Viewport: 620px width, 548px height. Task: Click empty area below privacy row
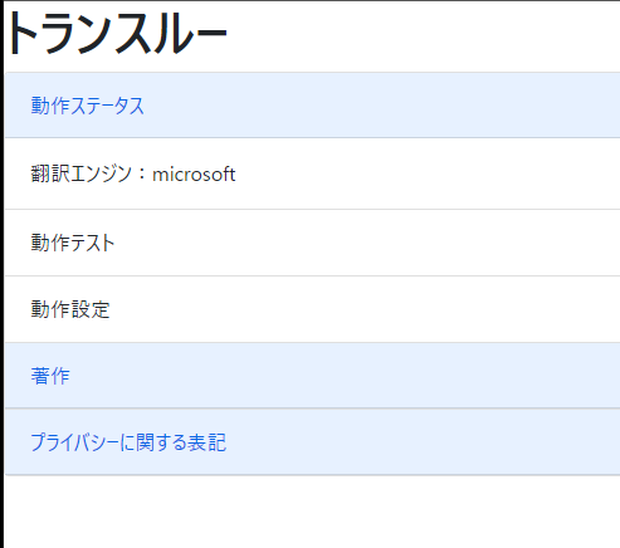pos(312,512)
